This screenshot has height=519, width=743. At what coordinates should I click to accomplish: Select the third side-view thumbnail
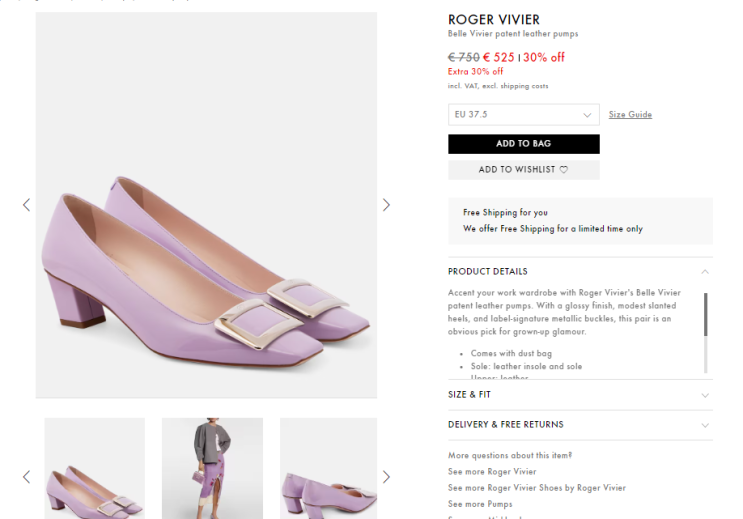(328, 468)
